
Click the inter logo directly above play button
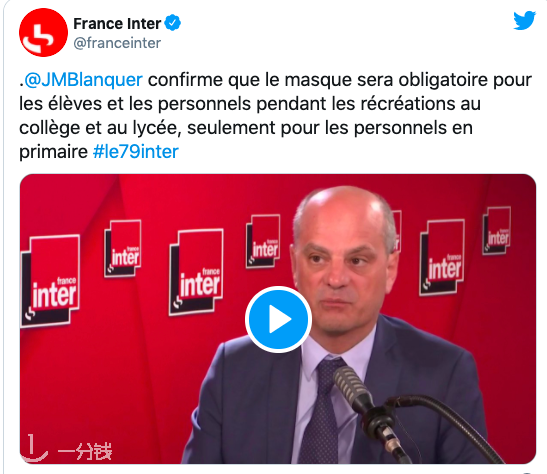[263, 241]
